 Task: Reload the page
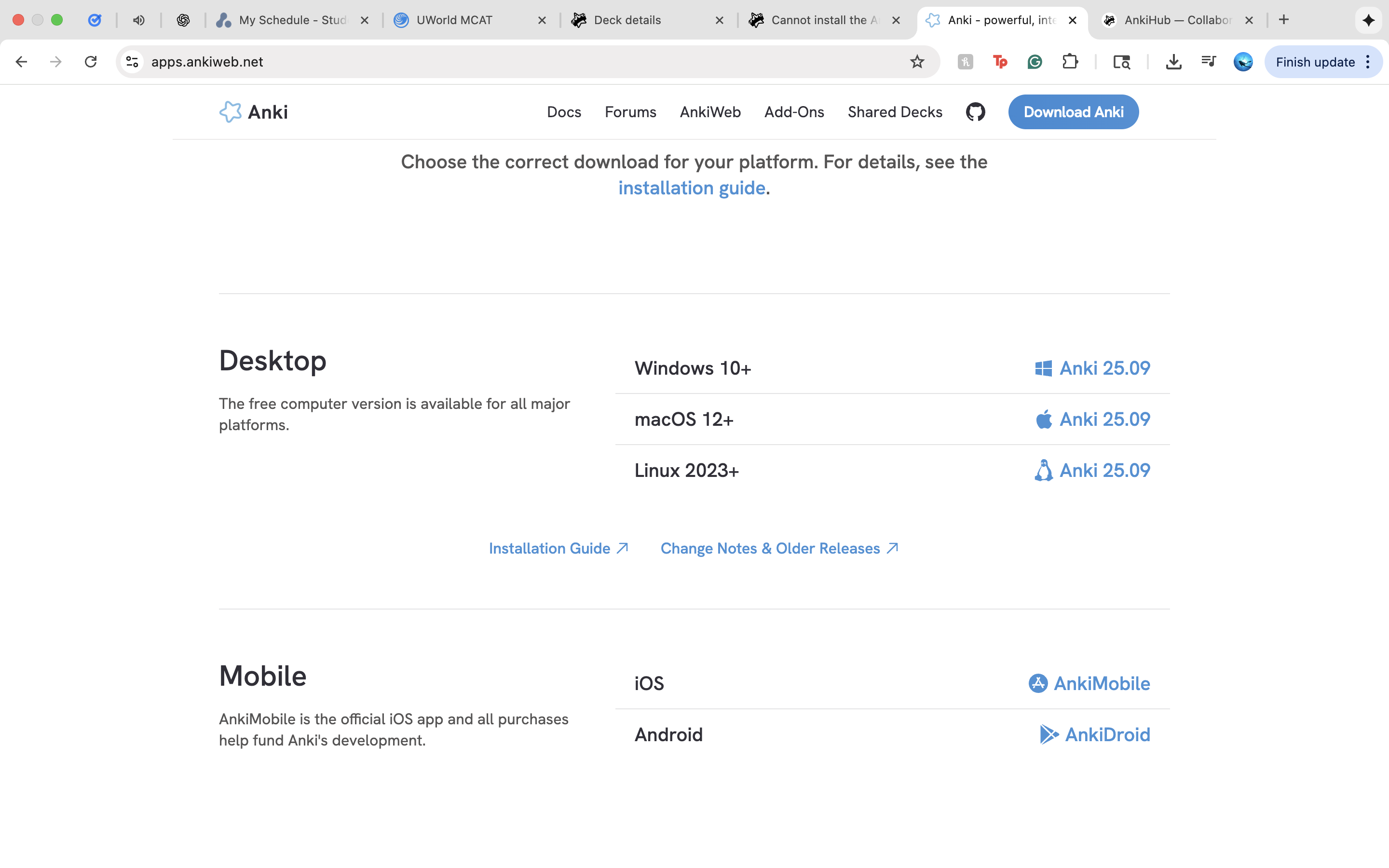point(91,62)
